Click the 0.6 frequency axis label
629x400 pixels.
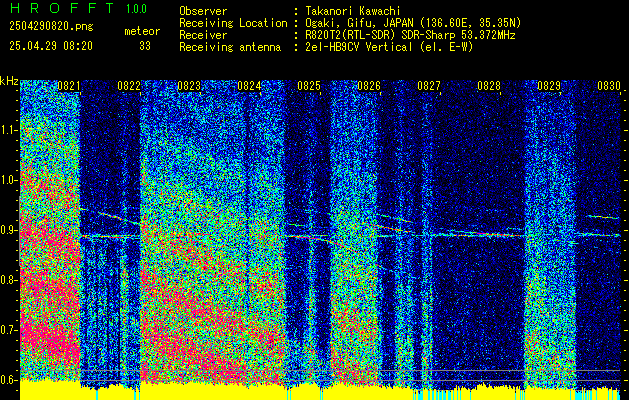coord(8,380)
